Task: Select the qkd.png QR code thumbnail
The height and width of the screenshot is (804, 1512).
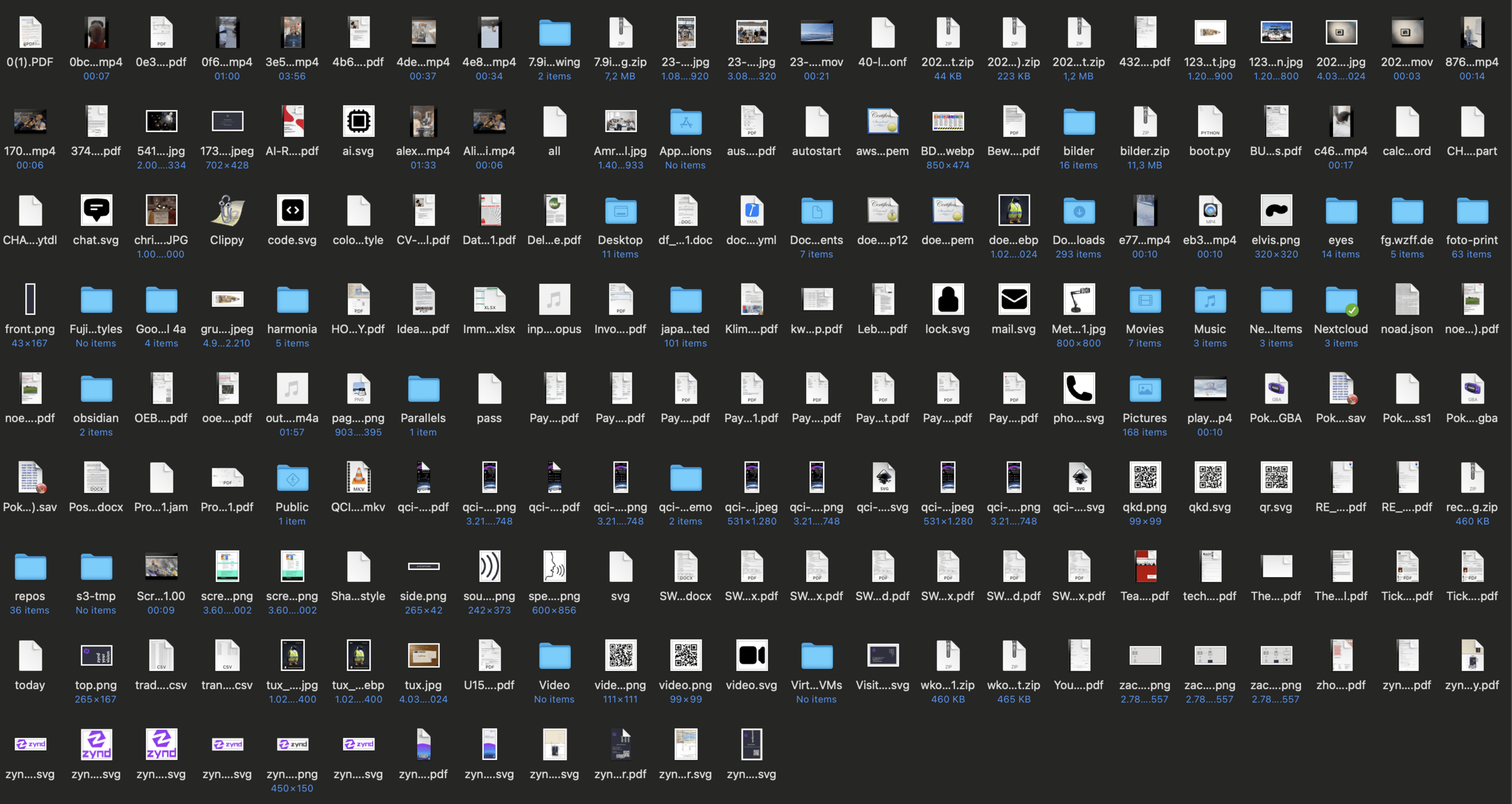Action: tap(1144, 478)
